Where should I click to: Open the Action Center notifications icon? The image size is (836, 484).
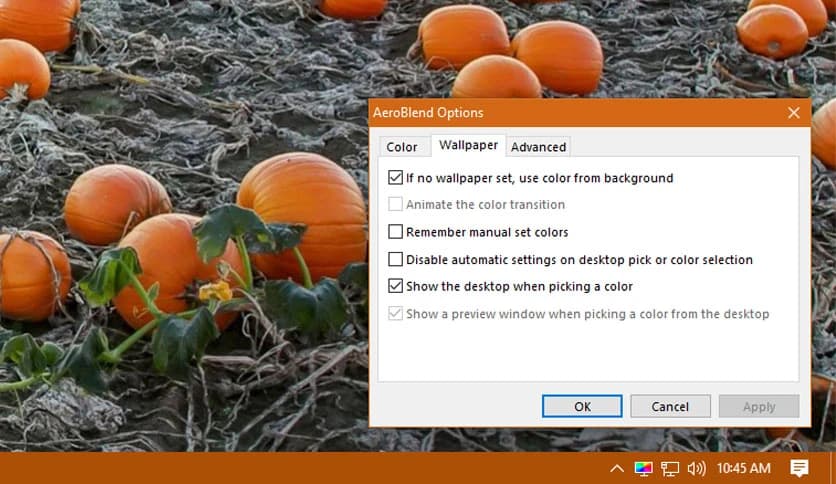point(799,469)
